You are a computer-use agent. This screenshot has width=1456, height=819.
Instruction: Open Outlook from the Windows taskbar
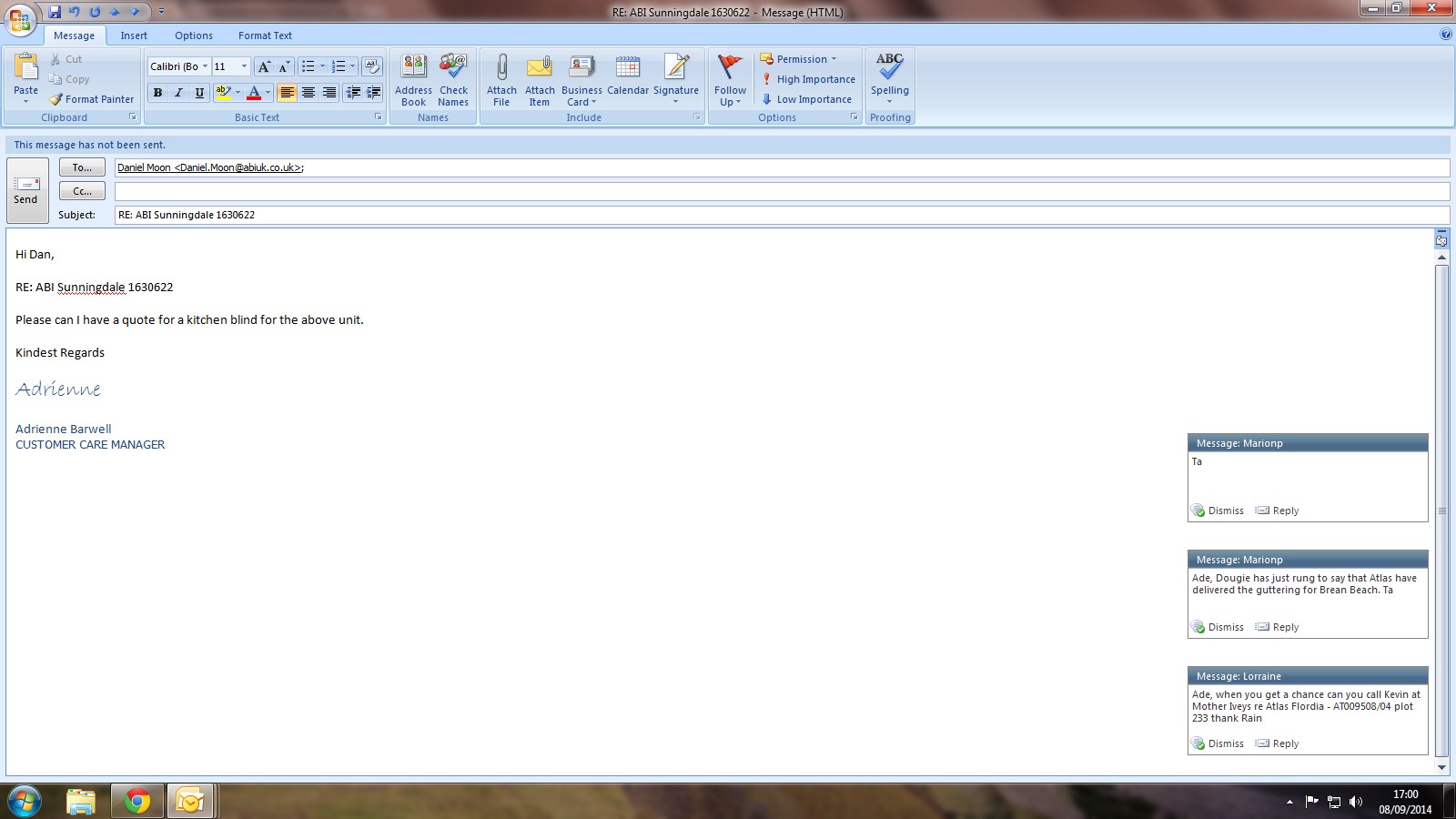tap(190, 801)
